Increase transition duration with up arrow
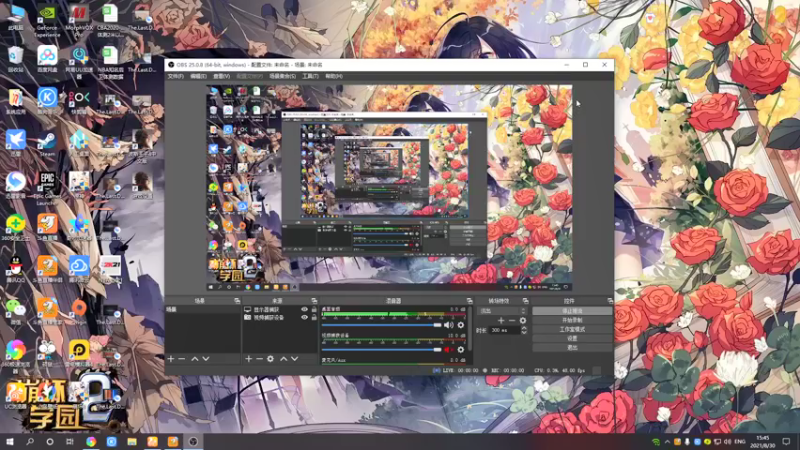 point(523,328)
